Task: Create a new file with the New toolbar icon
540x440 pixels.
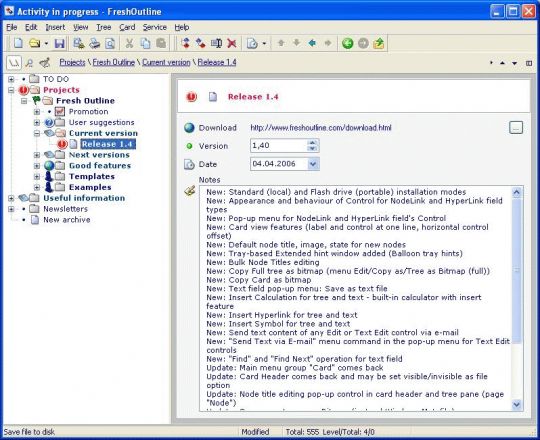Action: click(x=18, y=43)
